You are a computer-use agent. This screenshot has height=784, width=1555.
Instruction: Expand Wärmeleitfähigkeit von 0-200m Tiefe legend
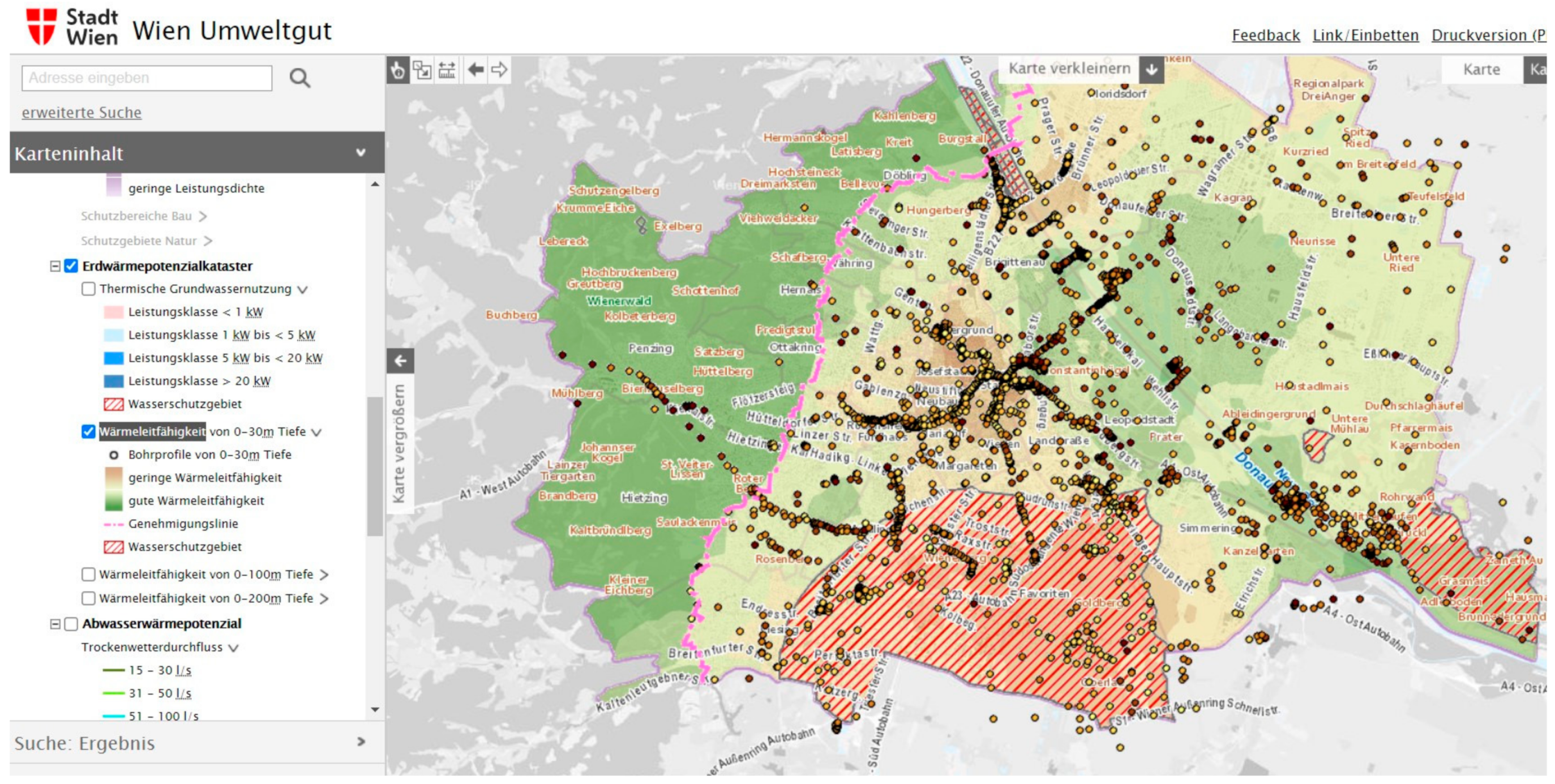(324, 599)
